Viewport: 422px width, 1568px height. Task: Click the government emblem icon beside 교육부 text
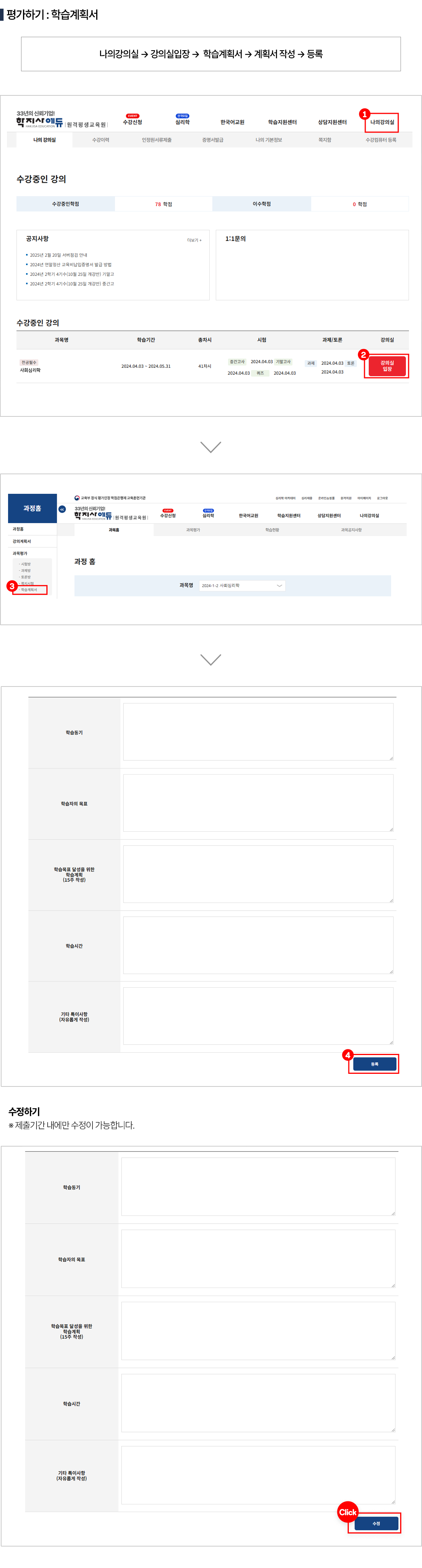(x=77, y=498)
